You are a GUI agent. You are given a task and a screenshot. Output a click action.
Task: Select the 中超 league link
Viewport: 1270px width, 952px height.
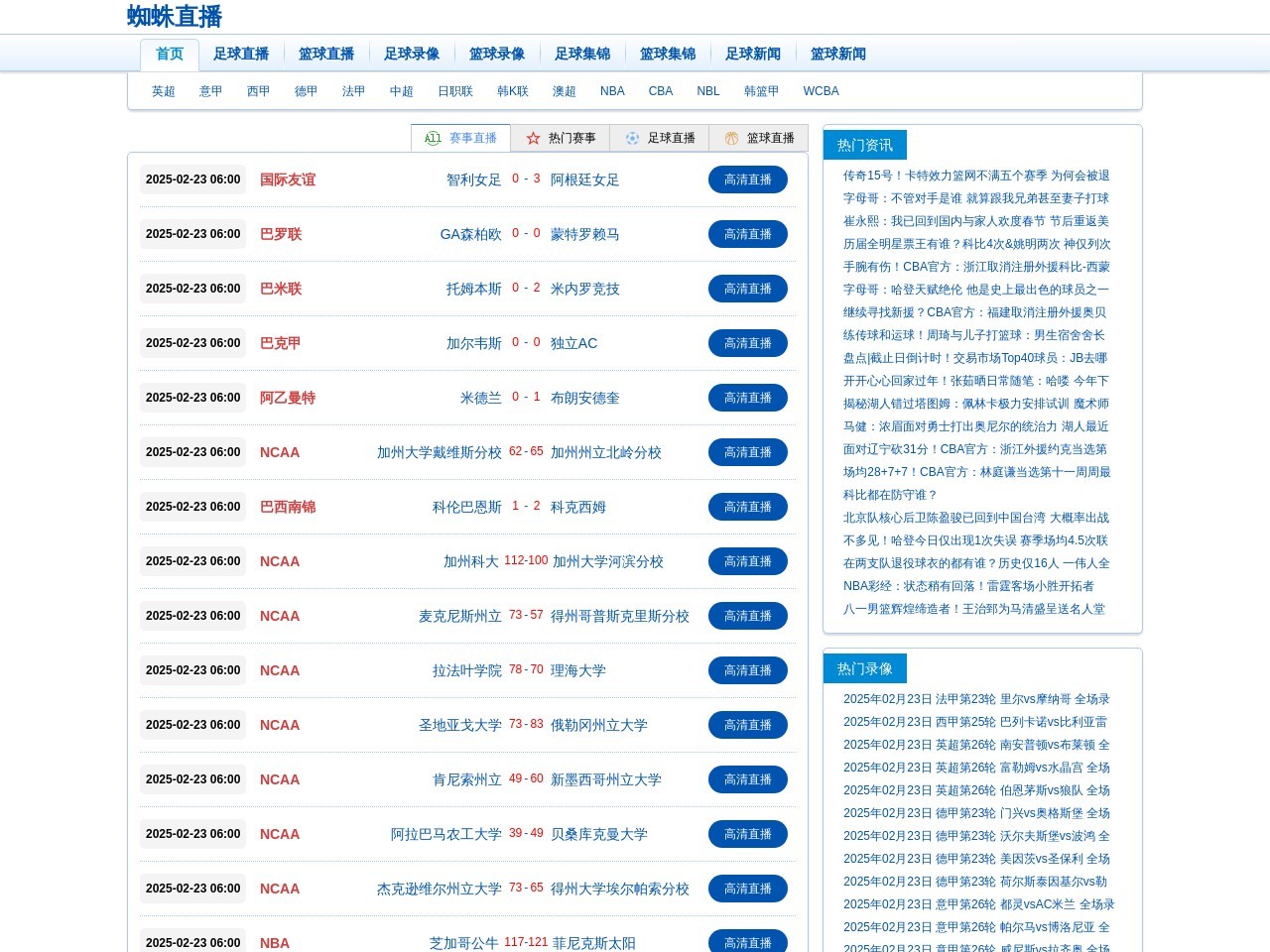coord(402,91)
